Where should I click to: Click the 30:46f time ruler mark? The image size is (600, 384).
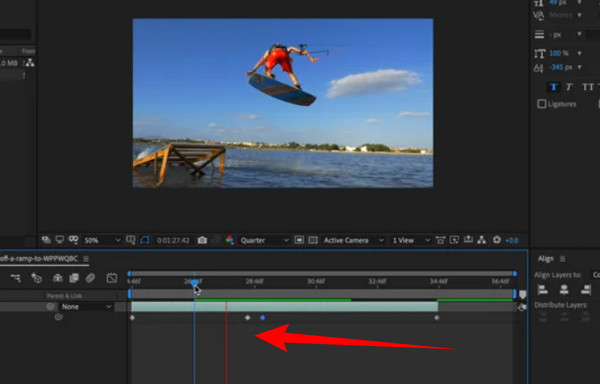316,281
